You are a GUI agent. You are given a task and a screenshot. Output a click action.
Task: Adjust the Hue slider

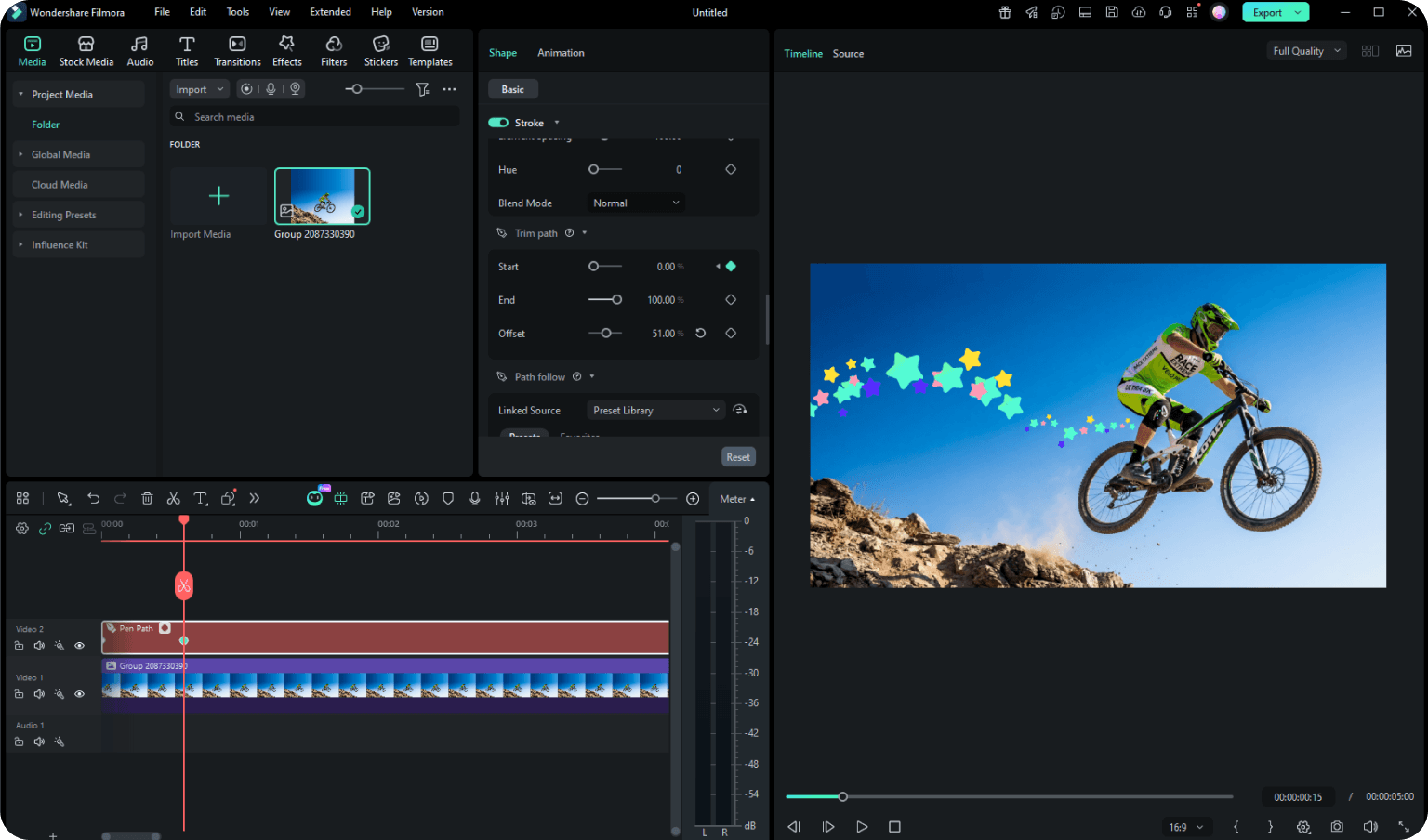pyautogui.click(x=605, y=169)
